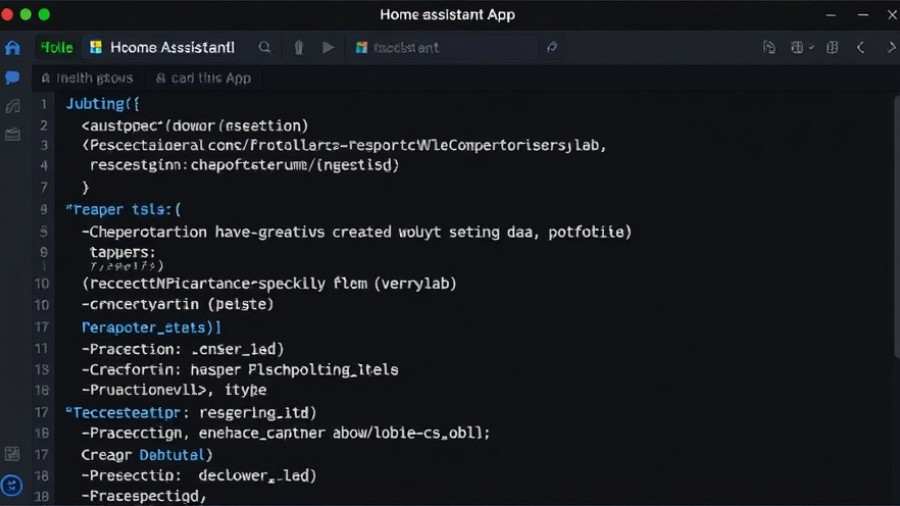Open the home icon in the sidebar
The height and width of the screenshot is (506, 900).
click(13, 48)
